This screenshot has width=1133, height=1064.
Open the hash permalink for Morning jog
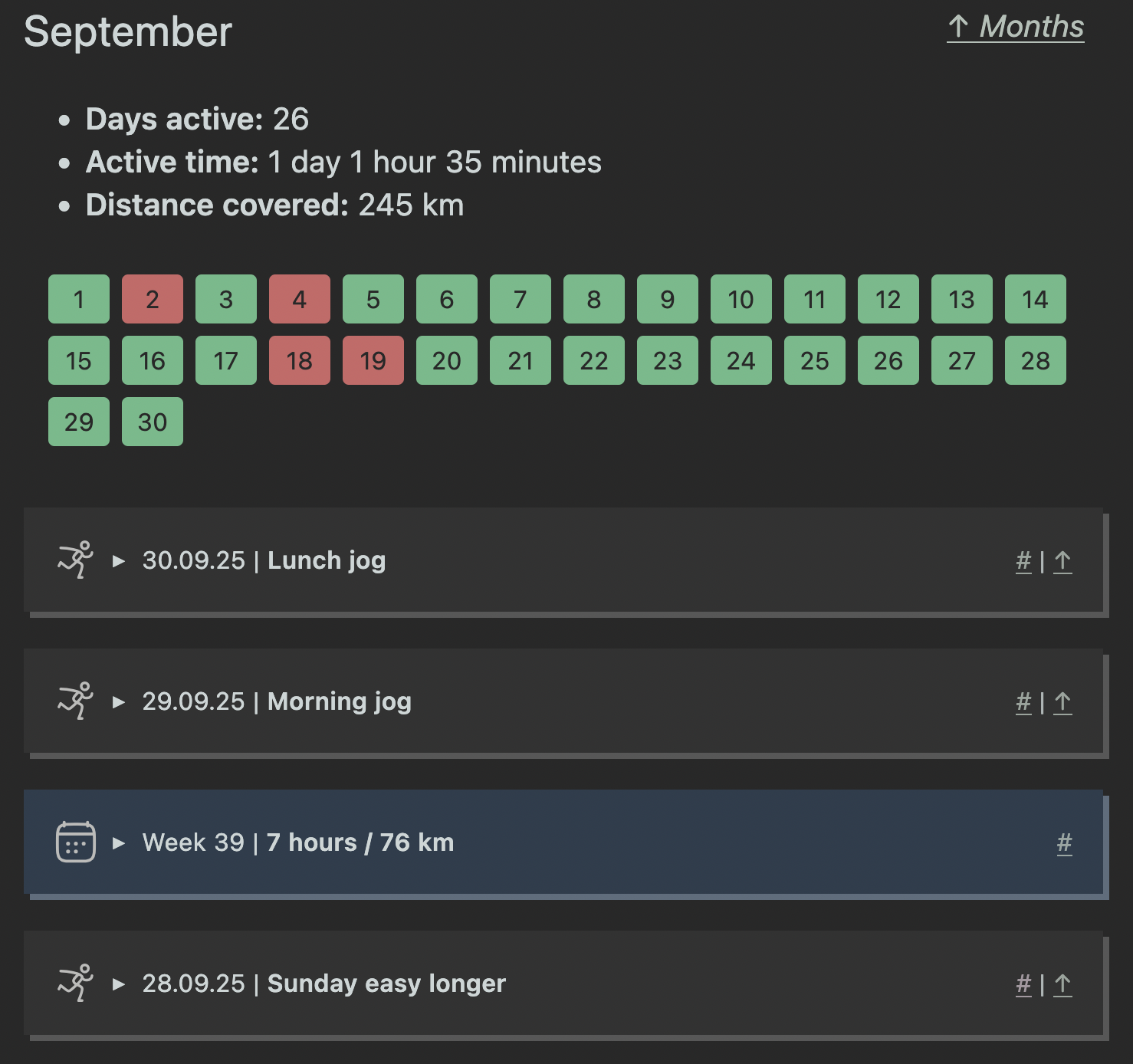[1023, 702]
